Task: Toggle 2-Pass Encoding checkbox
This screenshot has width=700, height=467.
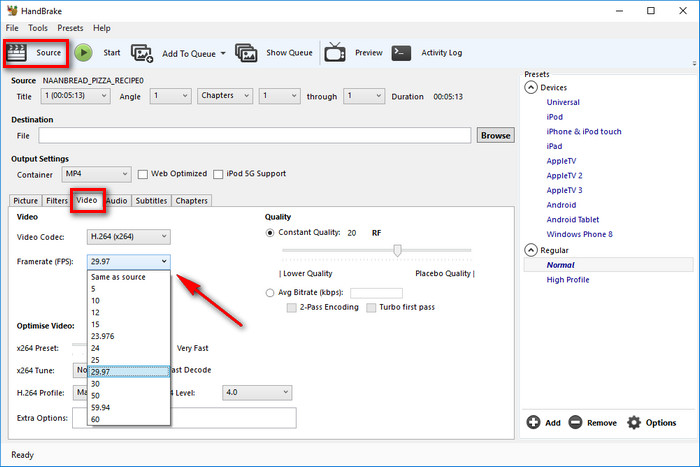Action: pos(292,308)
